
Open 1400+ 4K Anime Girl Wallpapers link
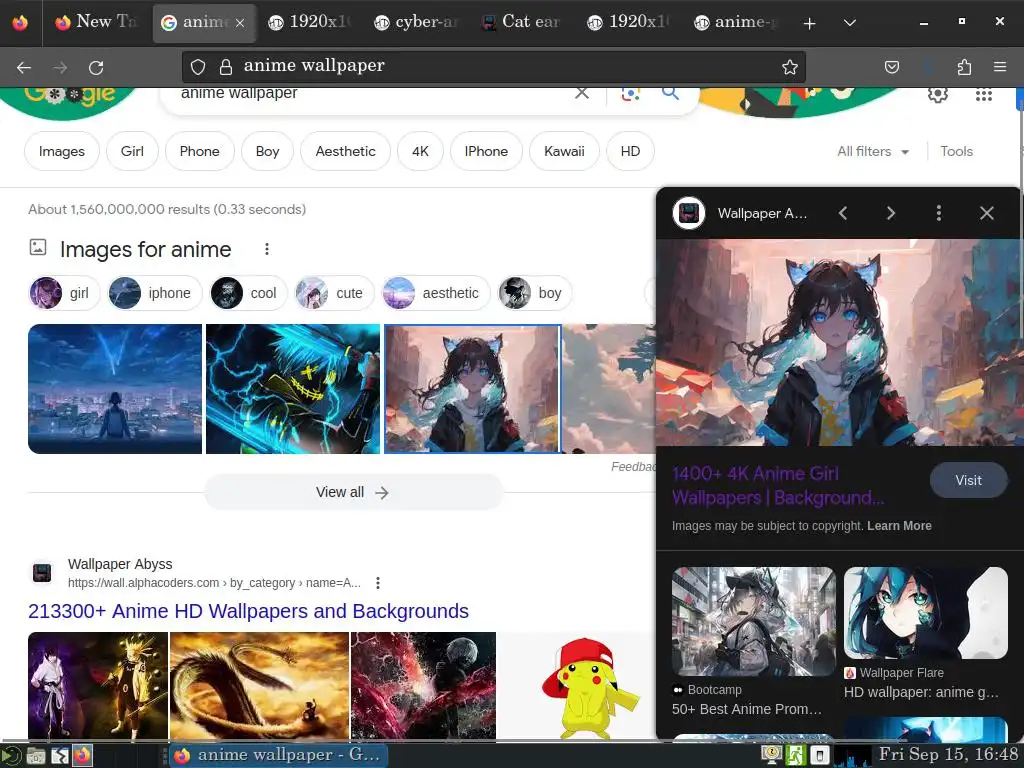(778, 486)
